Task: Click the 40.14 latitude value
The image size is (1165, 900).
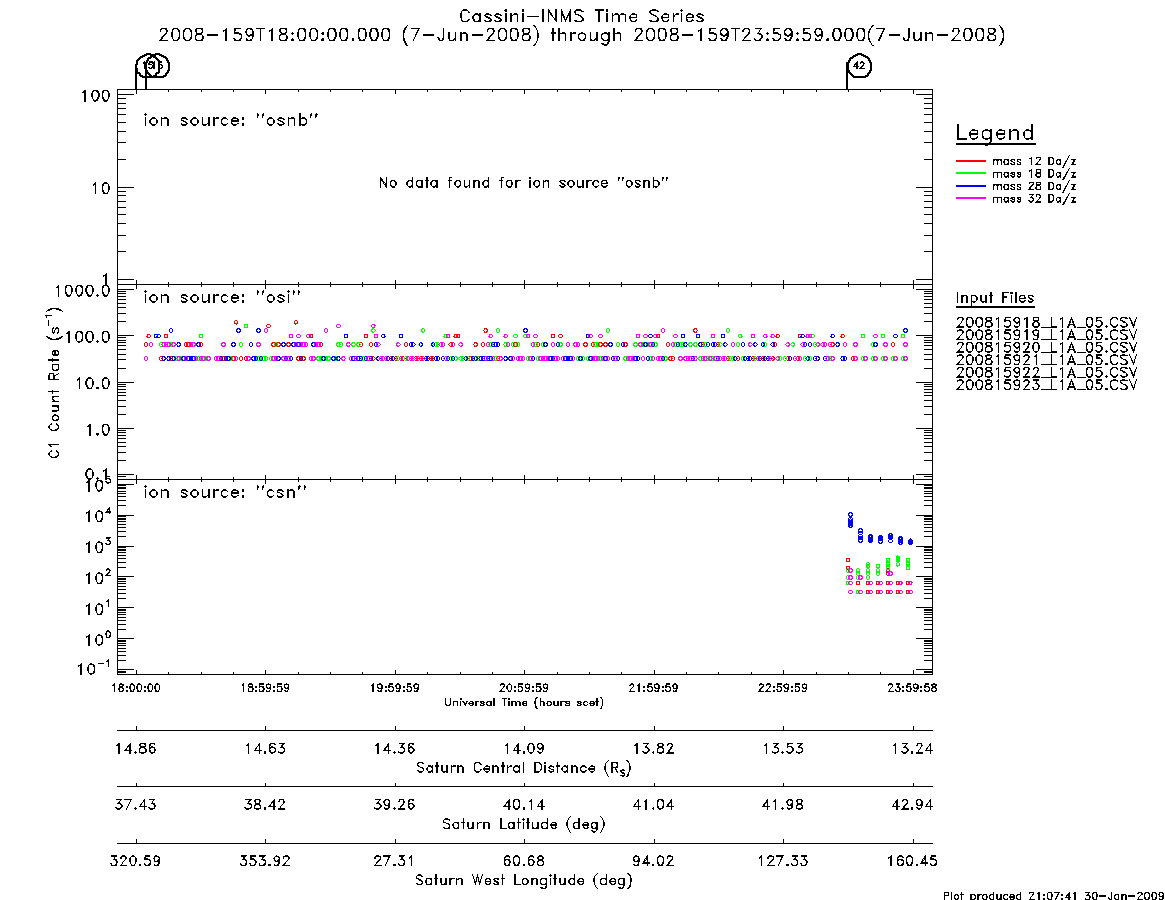Action: coord(524,805)
